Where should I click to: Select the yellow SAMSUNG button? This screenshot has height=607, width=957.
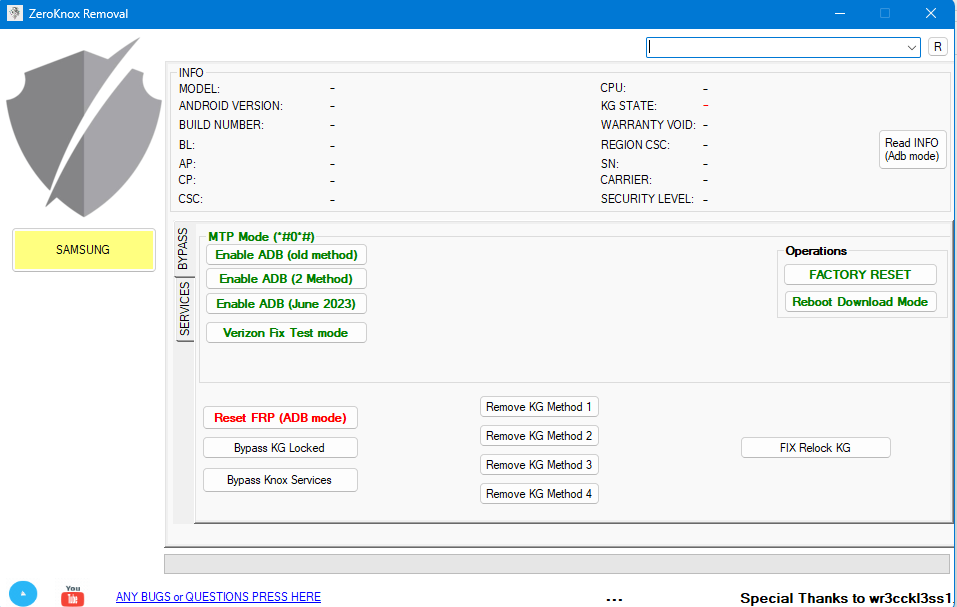click(84, 250)
